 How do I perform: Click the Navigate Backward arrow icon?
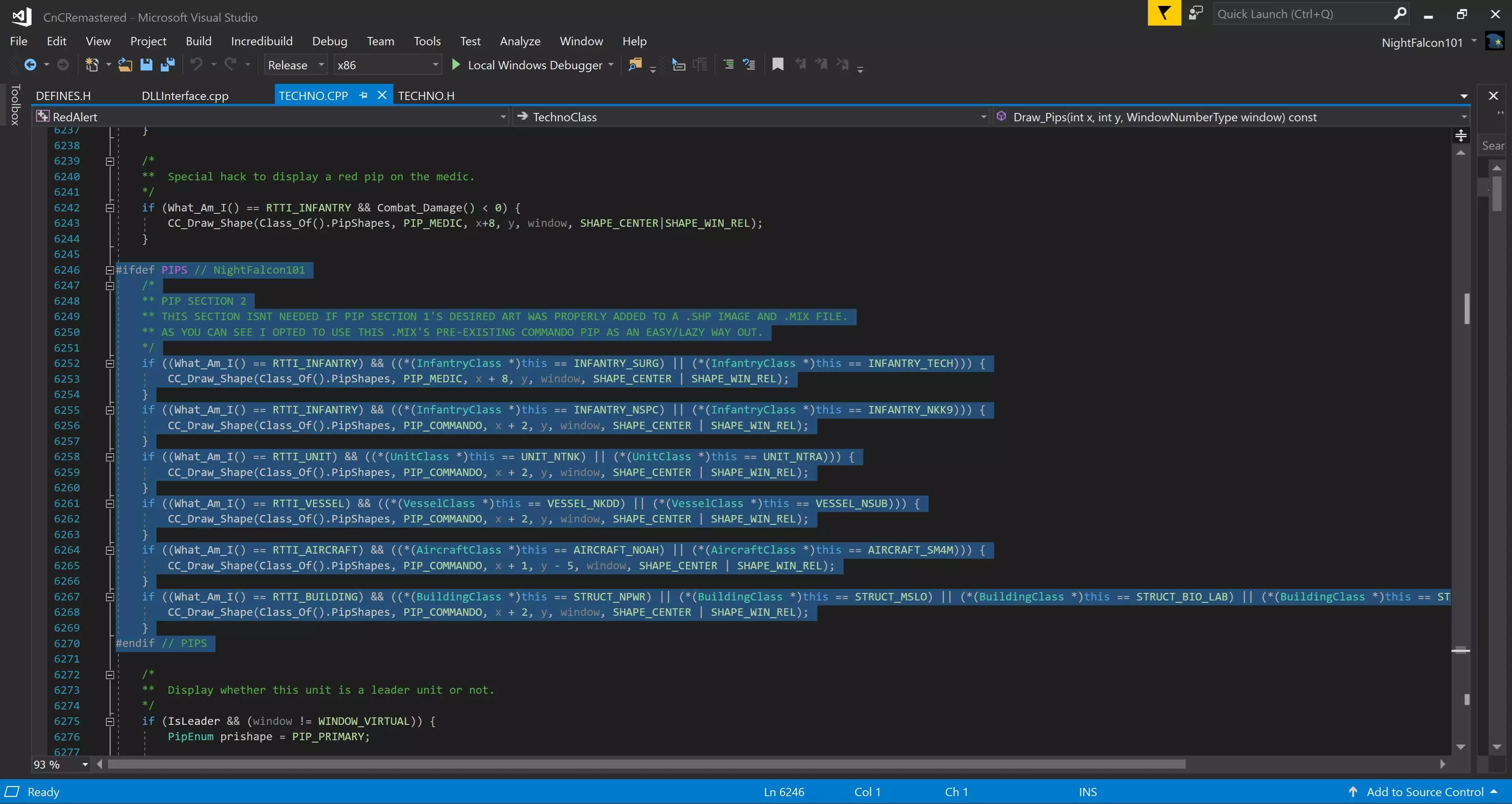click(30, 65)
